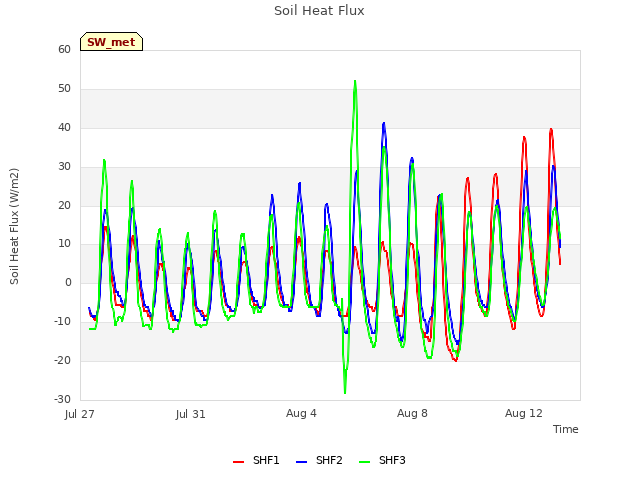The width and height of the screenshot is (640, 480).
Task: Click the SW_met label box
Action: (x=111, y=42)
